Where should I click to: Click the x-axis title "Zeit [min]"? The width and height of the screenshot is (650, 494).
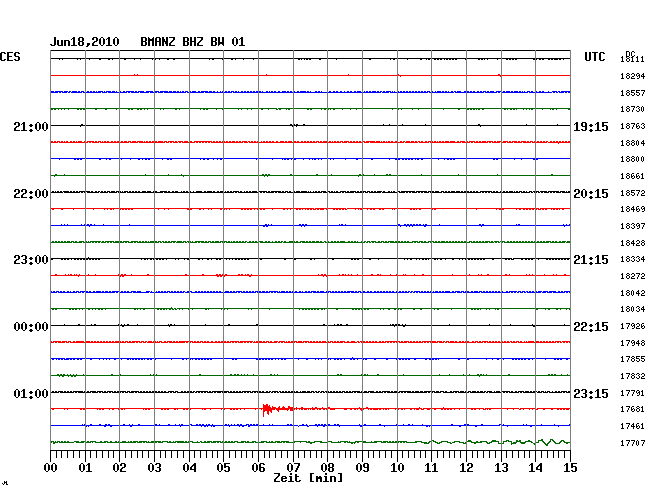pos(308,478)
